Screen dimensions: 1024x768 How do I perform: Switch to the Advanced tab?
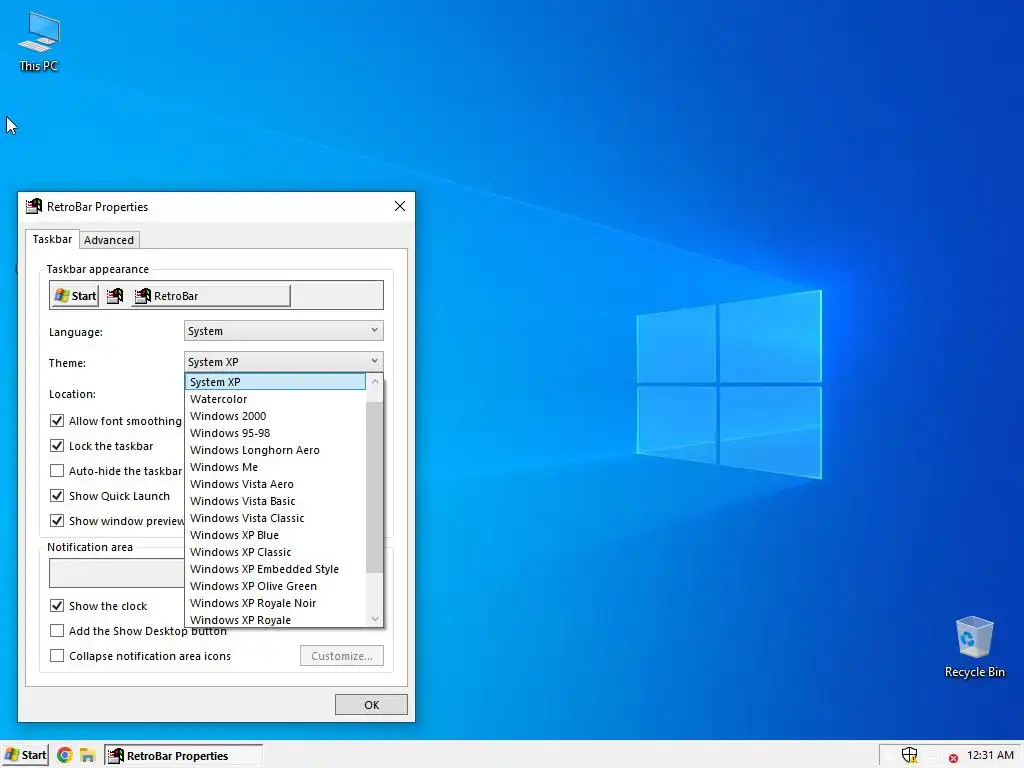coord(109,240)
